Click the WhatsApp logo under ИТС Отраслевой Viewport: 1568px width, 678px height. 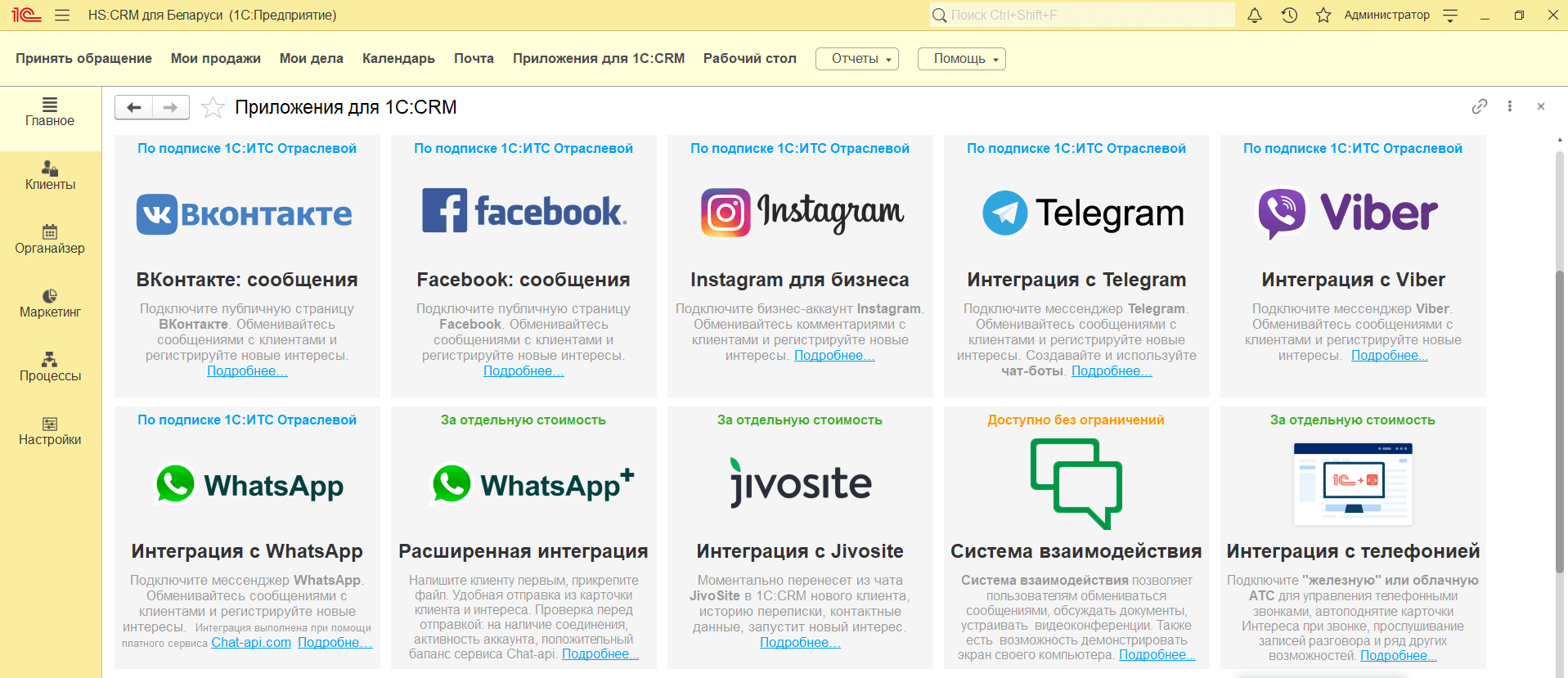coord(249,484)
